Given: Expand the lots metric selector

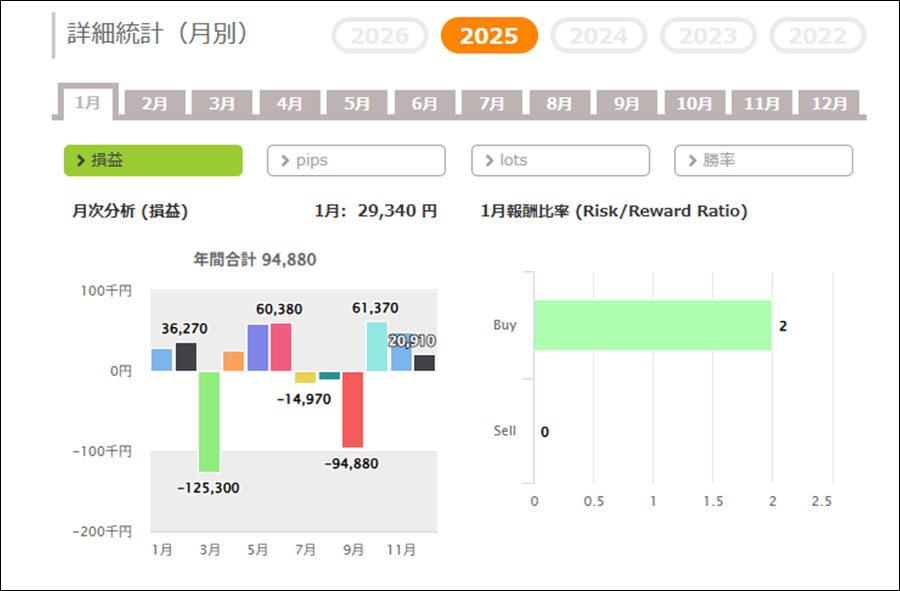Looking at the screenshot, I should [560, 160].
